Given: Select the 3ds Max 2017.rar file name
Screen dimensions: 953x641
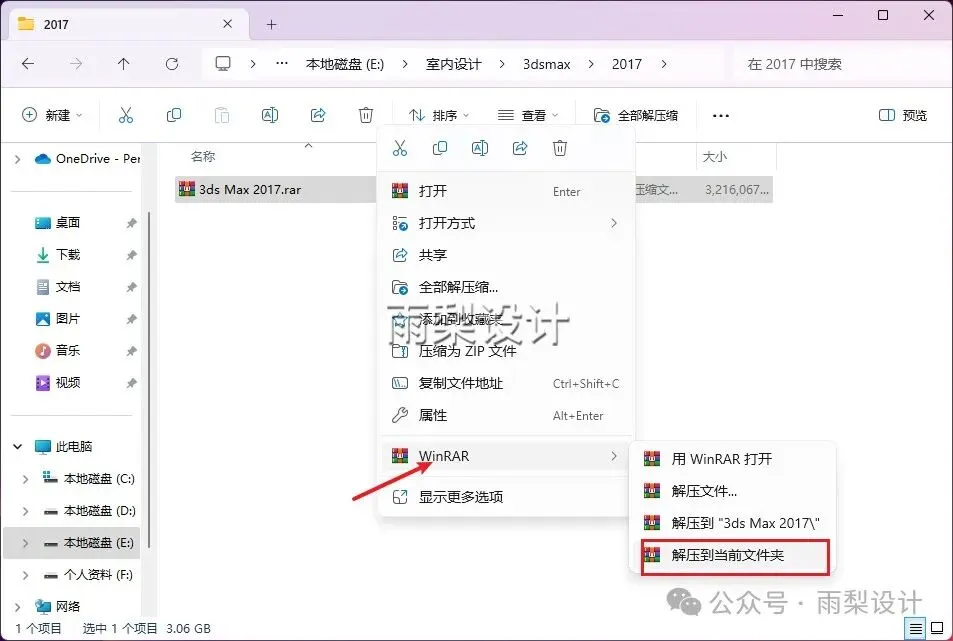Looking at the screenshot, I should pyautogui.click(x=250, y=190).
